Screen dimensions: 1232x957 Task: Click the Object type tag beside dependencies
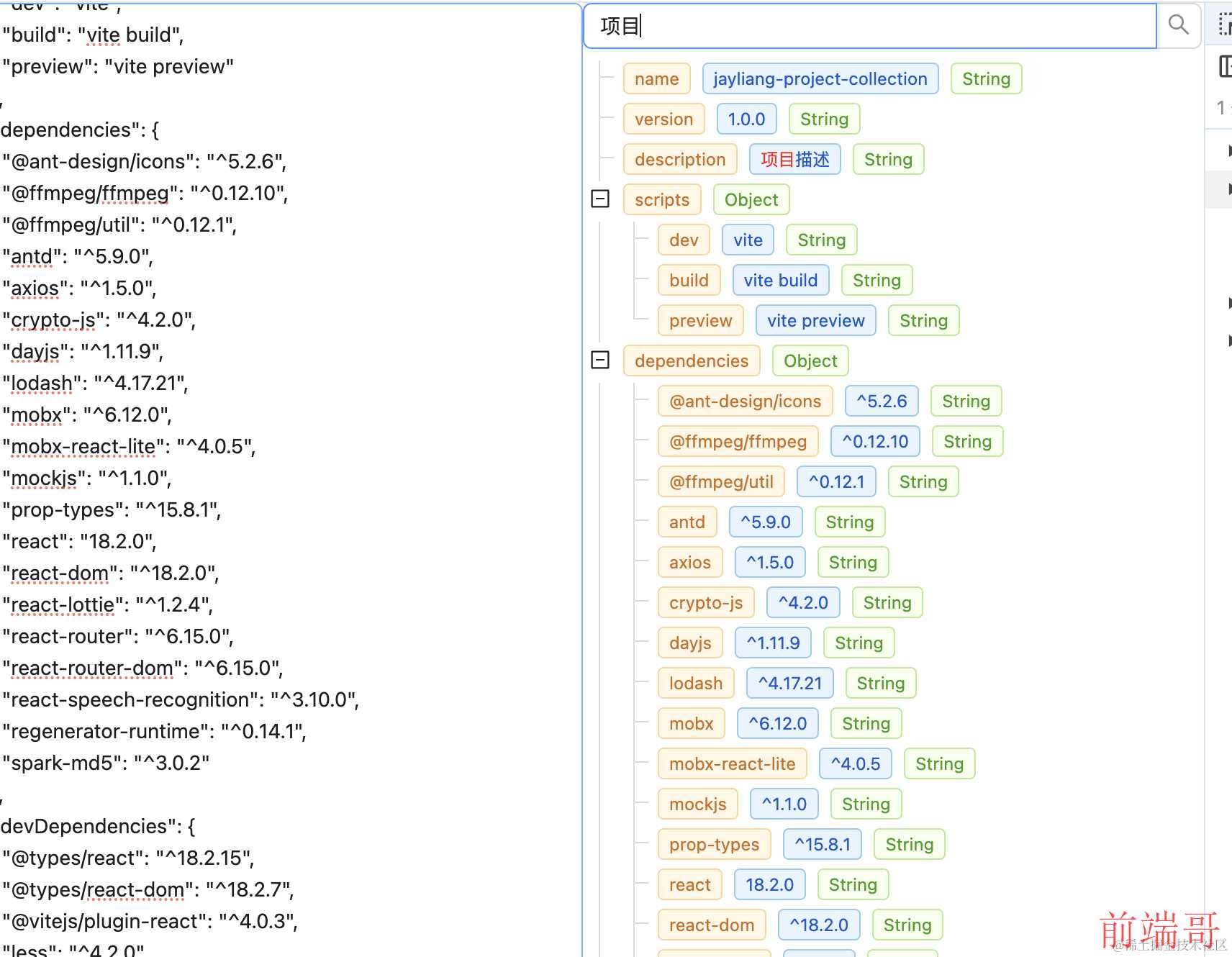click(x=810, y=360)
